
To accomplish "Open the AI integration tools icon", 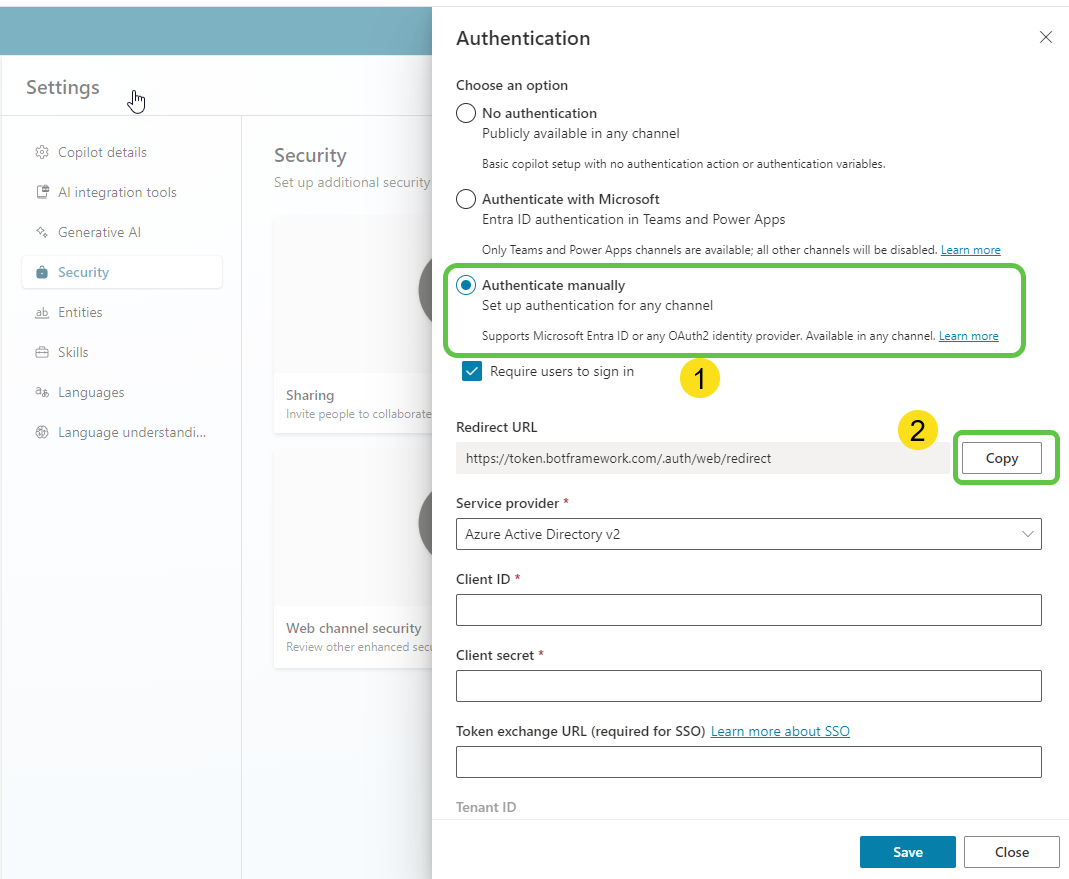I will [41, 191].
